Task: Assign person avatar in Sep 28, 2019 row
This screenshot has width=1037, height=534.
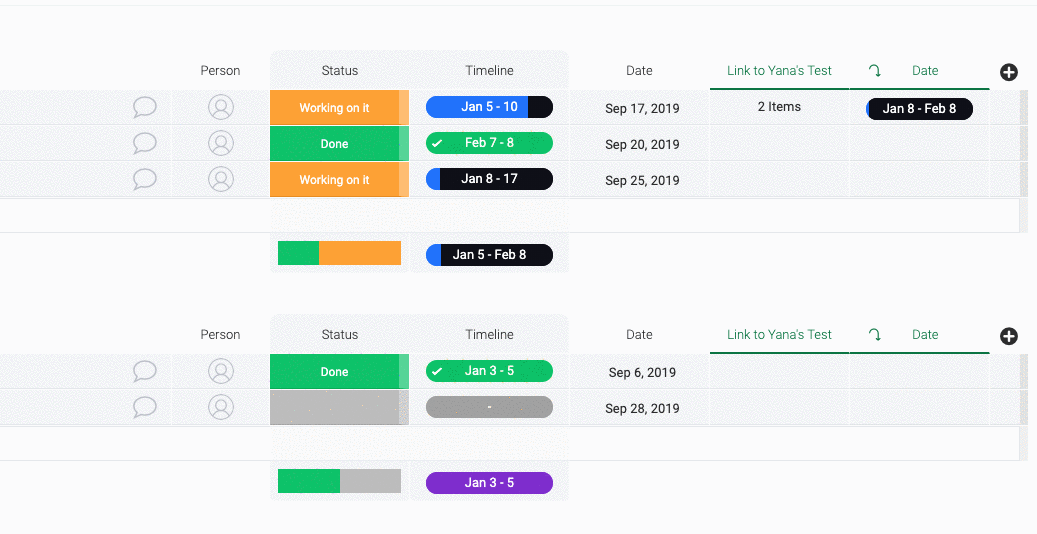Action: 221,407
